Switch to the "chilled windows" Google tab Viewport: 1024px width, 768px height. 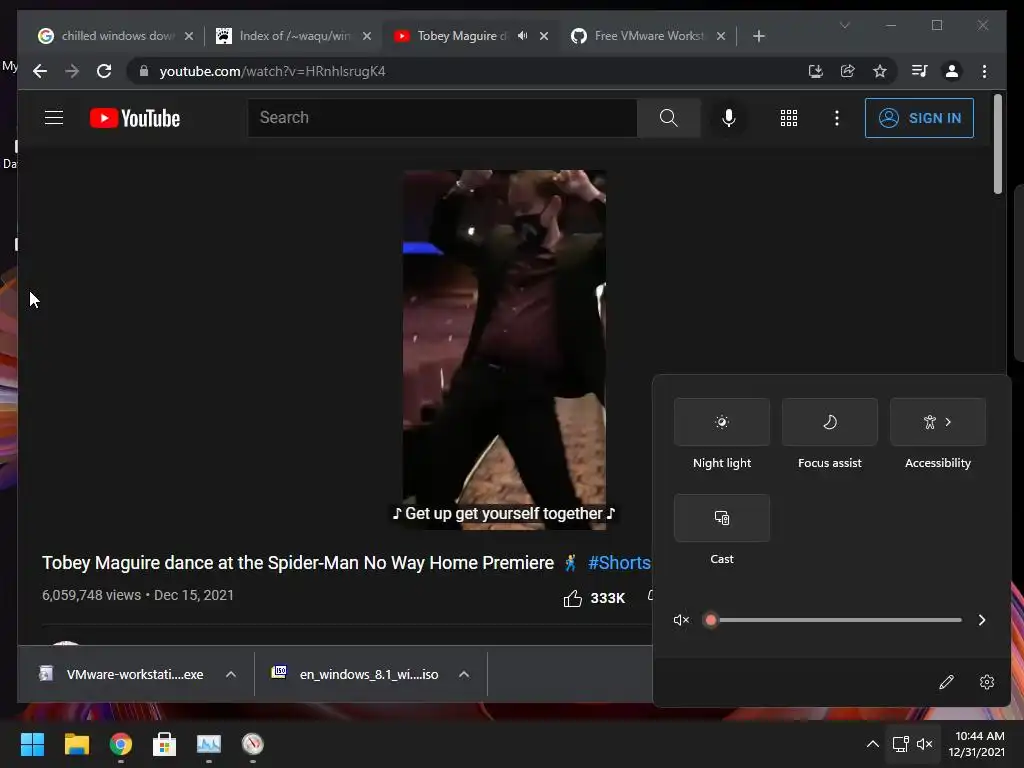click(116, 36)
